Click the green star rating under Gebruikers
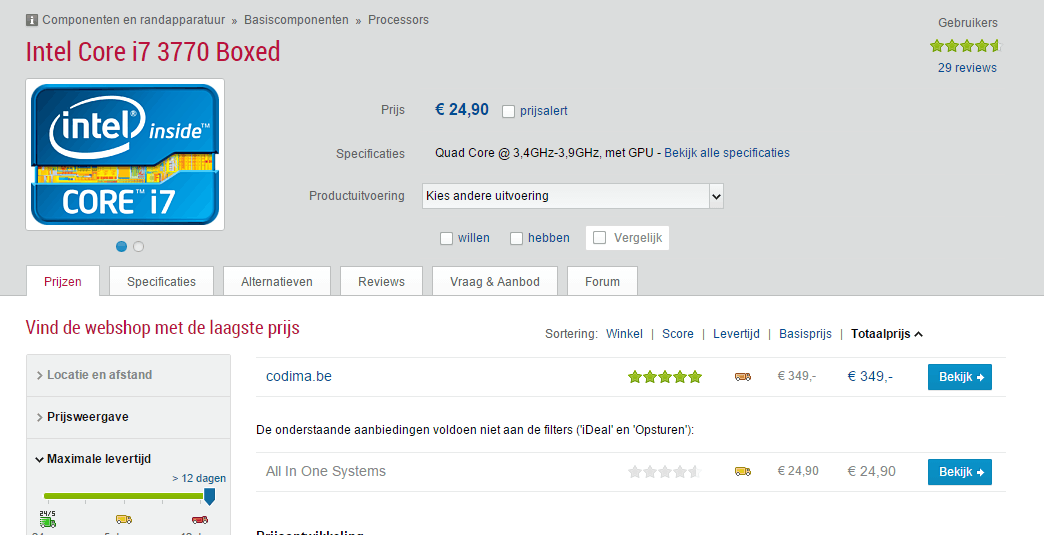1044x535 pixels. (x=966, y=46)
